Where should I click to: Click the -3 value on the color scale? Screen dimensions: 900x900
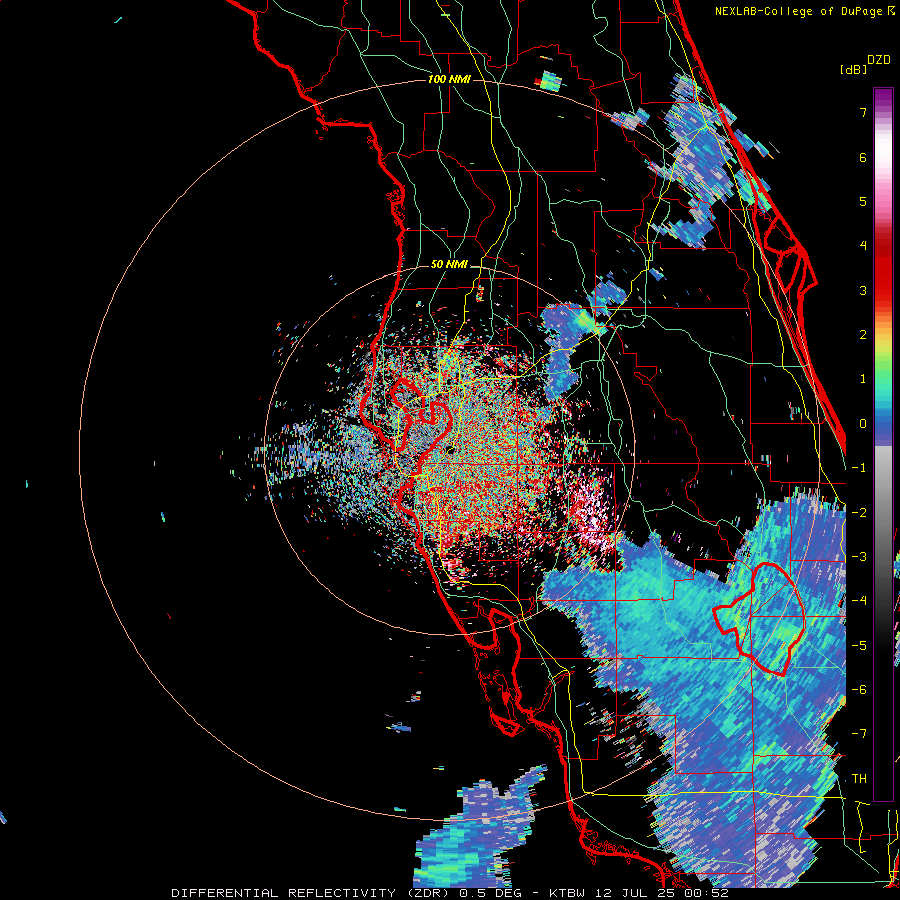click(859, 557)
